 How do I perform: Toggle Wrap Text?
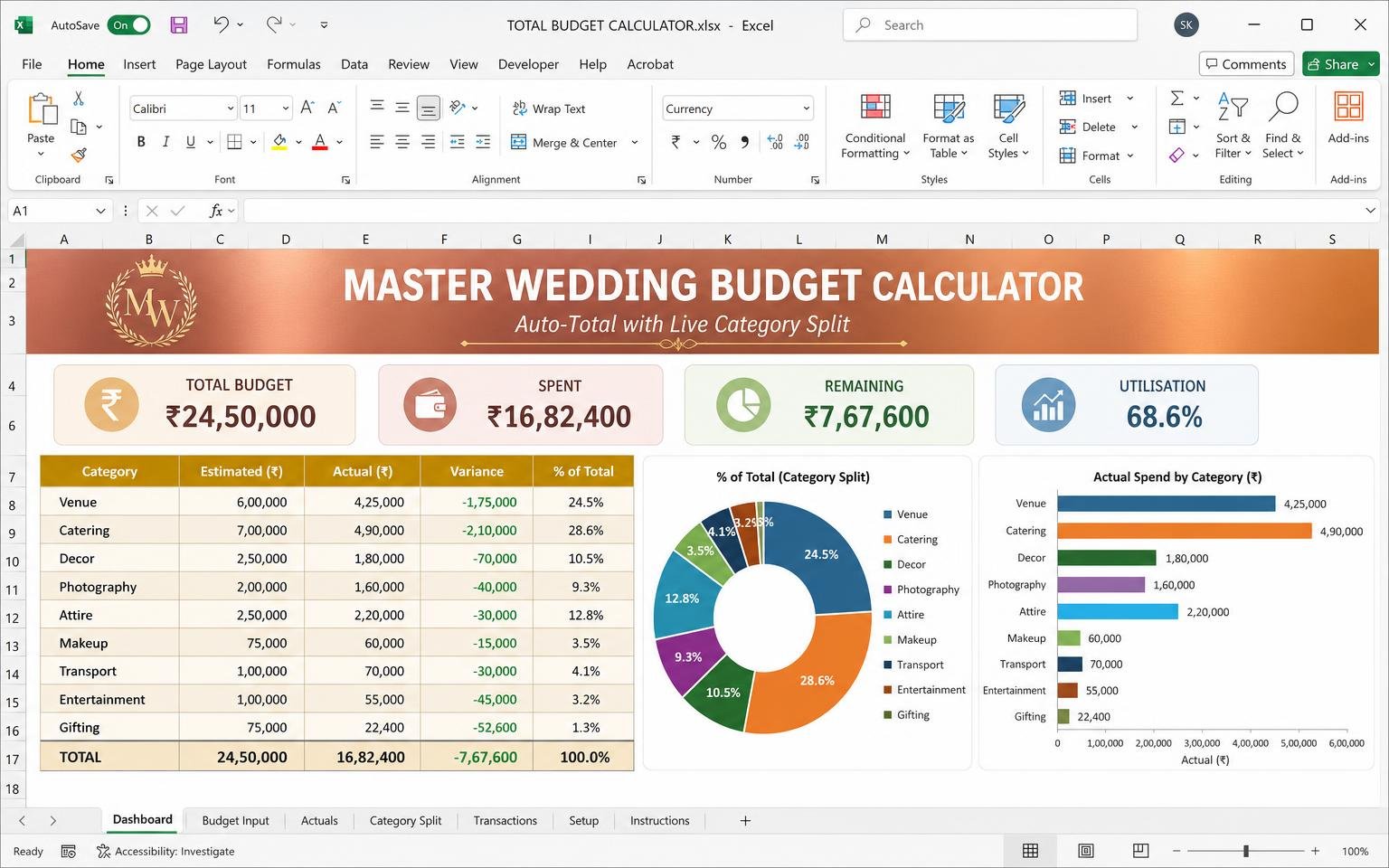click(x=549, y=108)
